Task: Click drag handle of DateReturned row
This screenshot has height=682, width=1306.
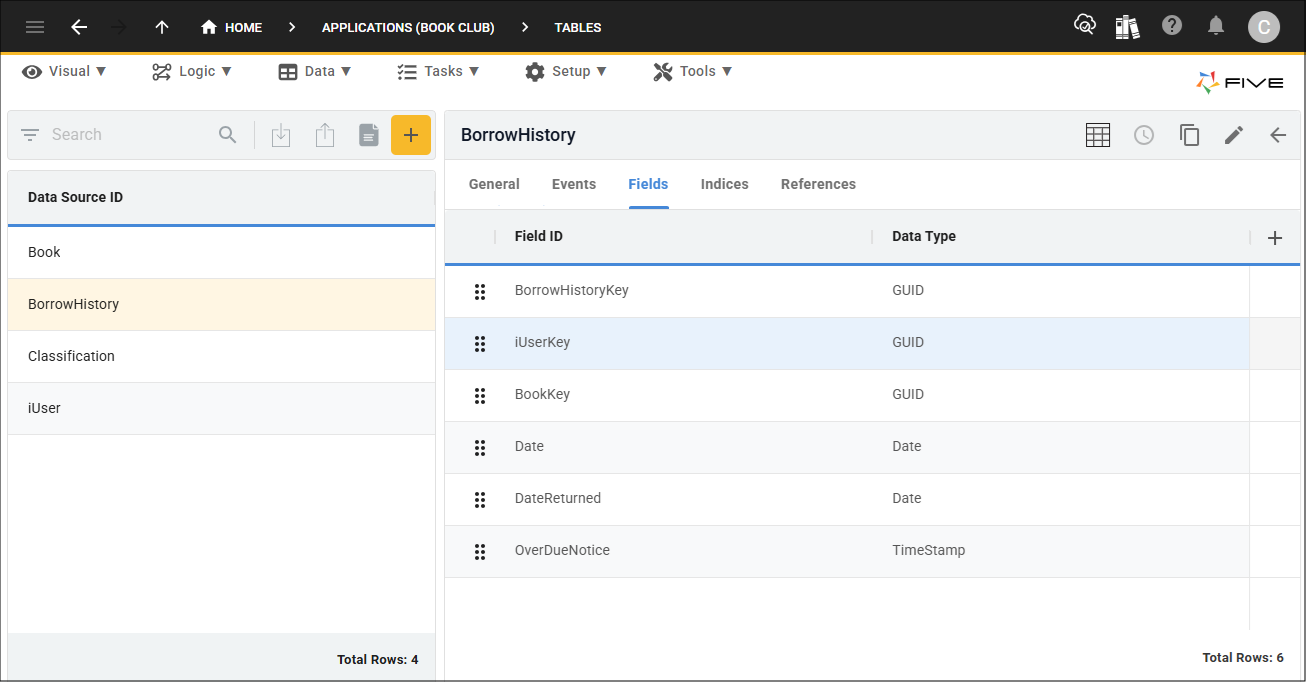Action: pos(480,499)
